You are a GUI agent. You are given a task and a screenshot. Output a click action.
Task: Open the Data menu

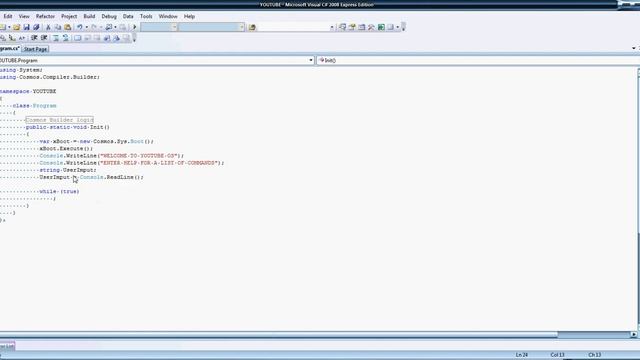[x=128, y=16]
